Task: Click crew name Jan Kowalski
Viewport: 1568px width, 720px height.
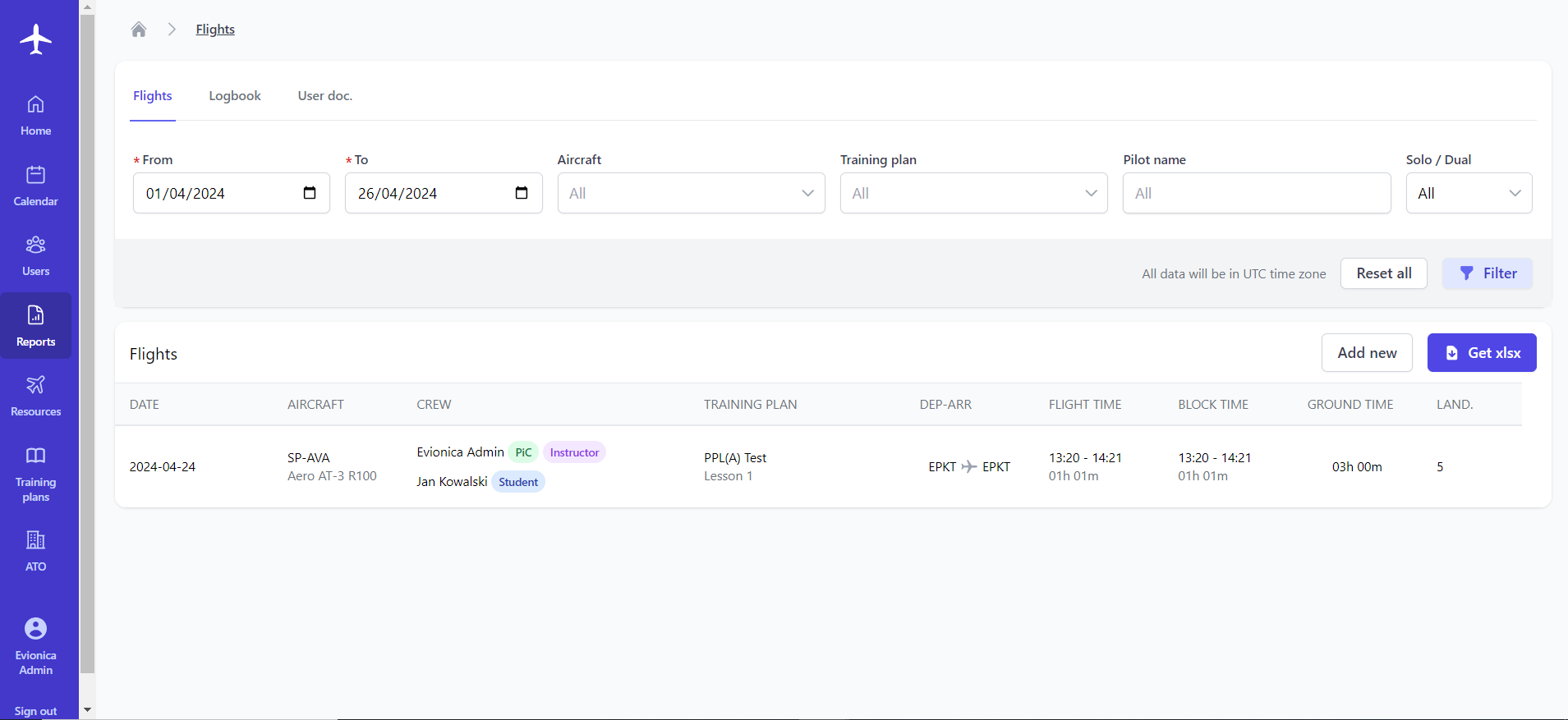Action: 452,482
